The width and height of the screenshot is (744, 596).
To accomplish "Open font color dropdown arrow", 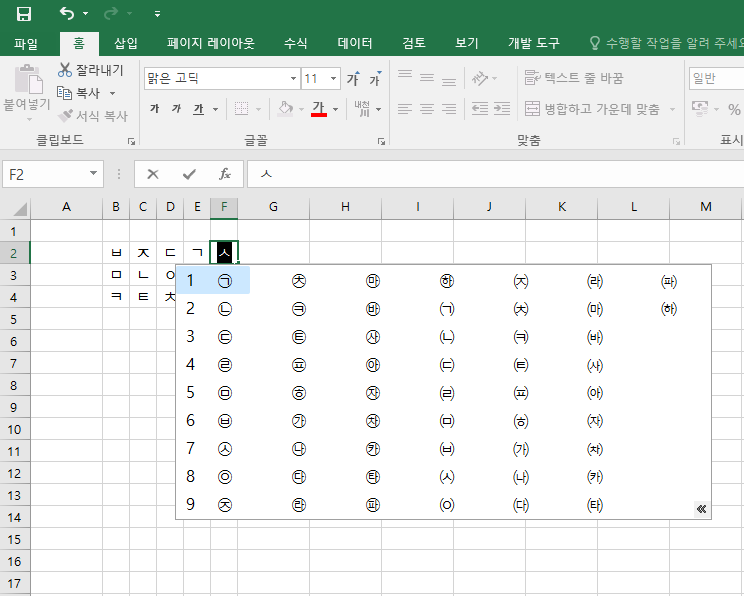I will [x=335, y=109].
